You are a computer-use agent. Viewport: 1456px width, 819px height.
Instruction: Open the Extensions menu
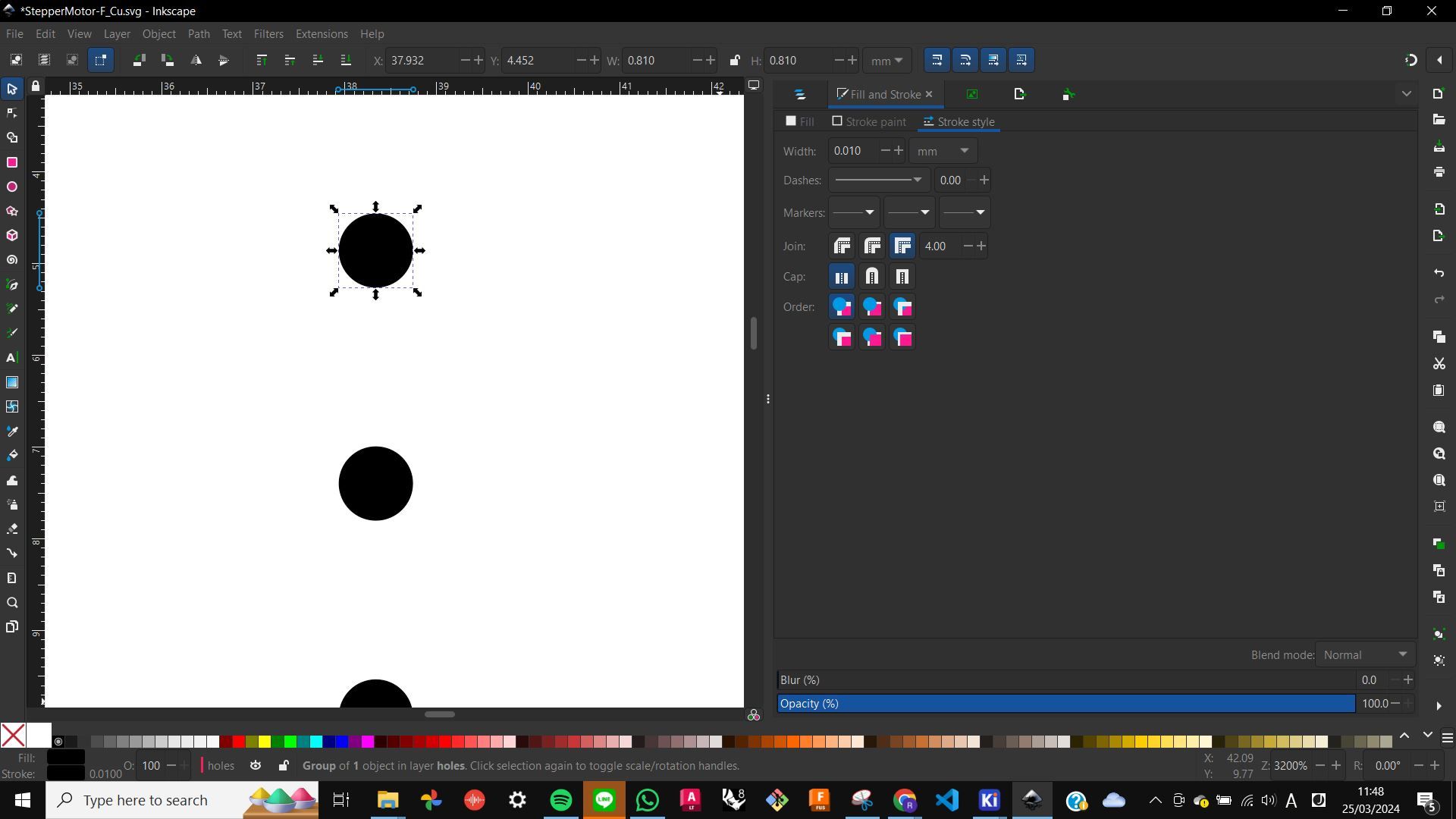322,34
